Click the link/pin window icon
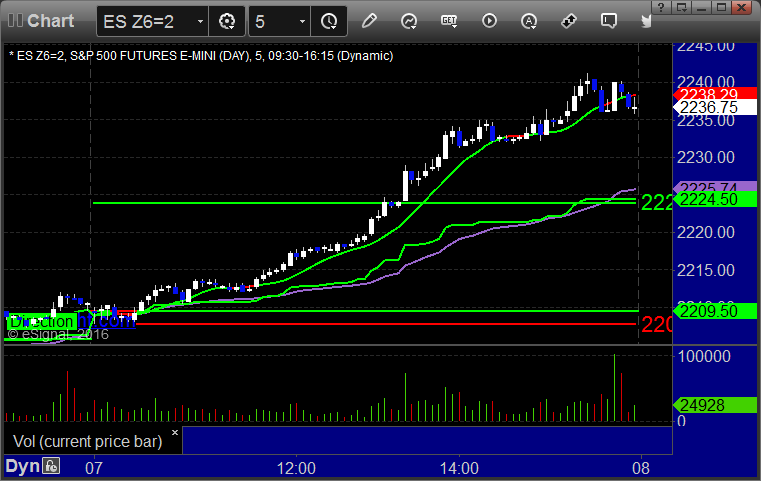Screen dimensions: 761x481 [569, 20]
